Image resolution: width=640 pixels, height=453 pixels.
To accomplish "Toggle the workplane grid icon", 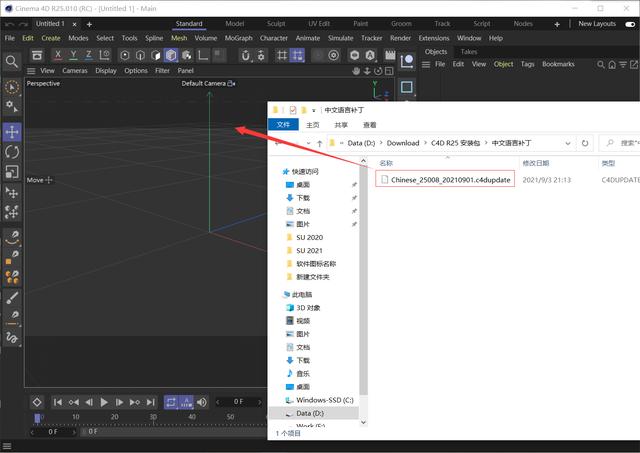I will coord(282,55).
